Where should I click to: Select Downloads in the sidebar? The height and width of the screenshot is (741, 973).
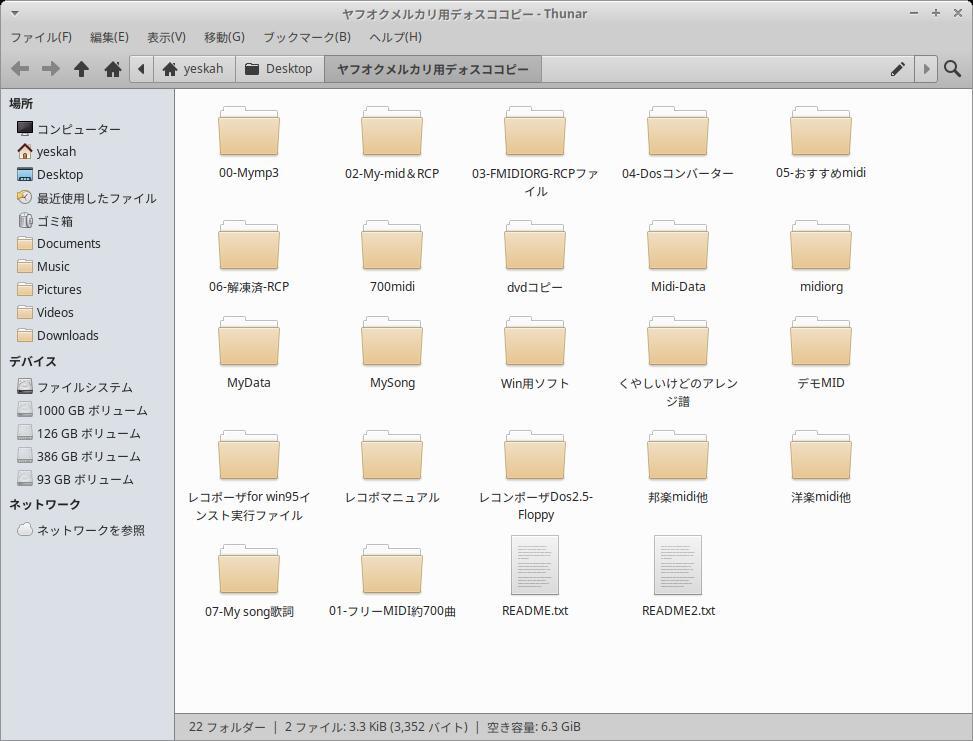point(67,335)
